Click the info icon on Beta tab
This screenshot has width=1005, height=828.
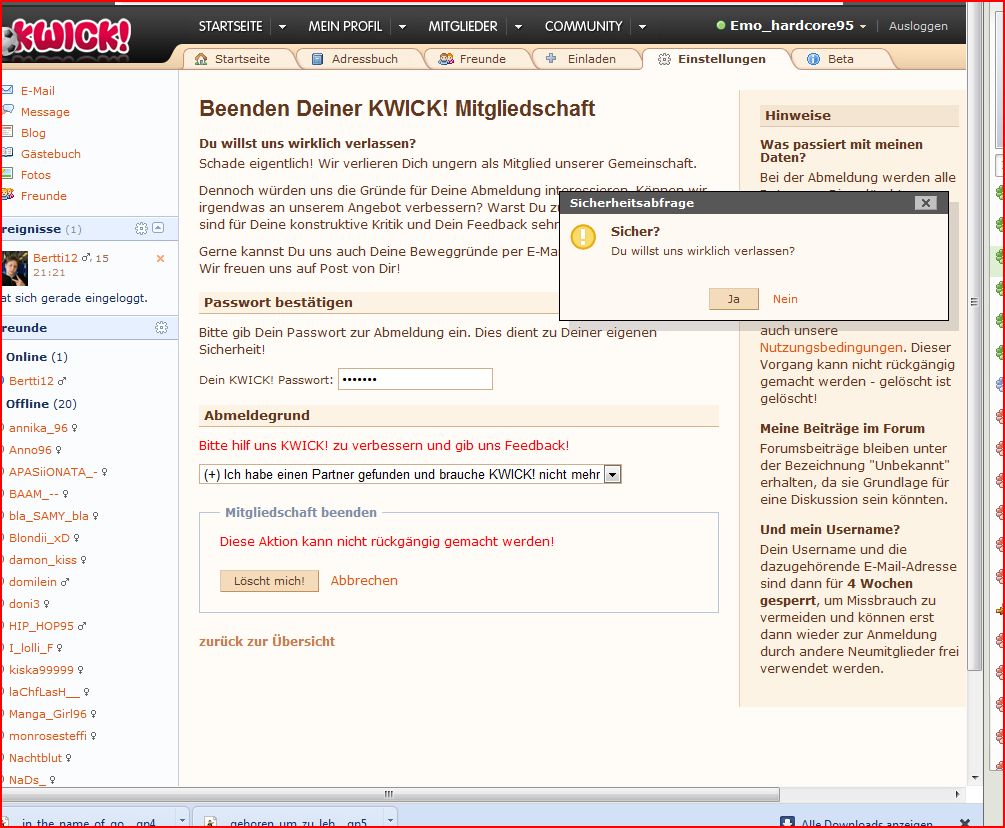(x=813, y=59)
